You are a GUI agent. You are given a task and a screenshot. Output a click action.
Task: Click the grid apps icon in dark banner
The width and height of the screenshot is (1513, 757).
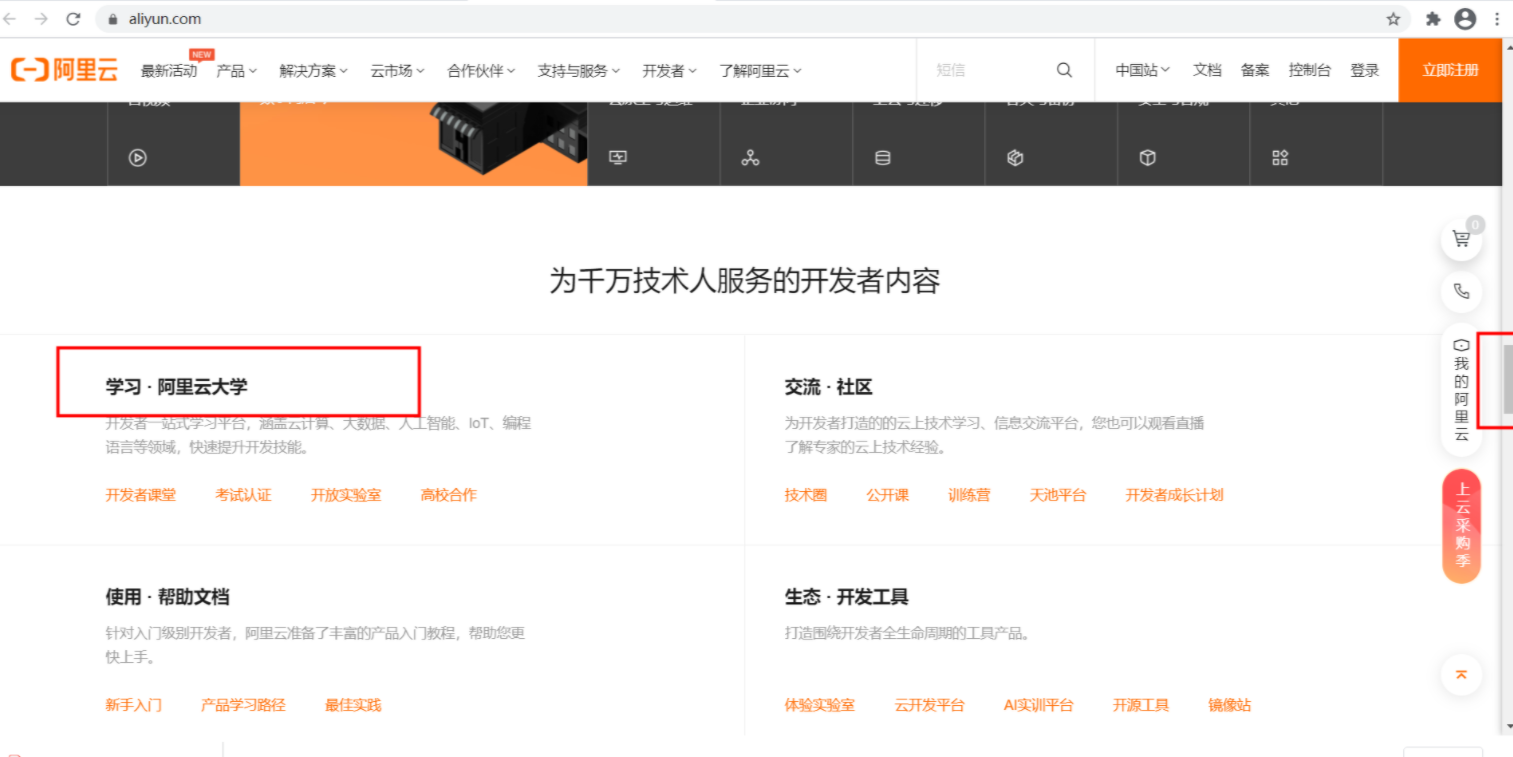(1280, 157)
